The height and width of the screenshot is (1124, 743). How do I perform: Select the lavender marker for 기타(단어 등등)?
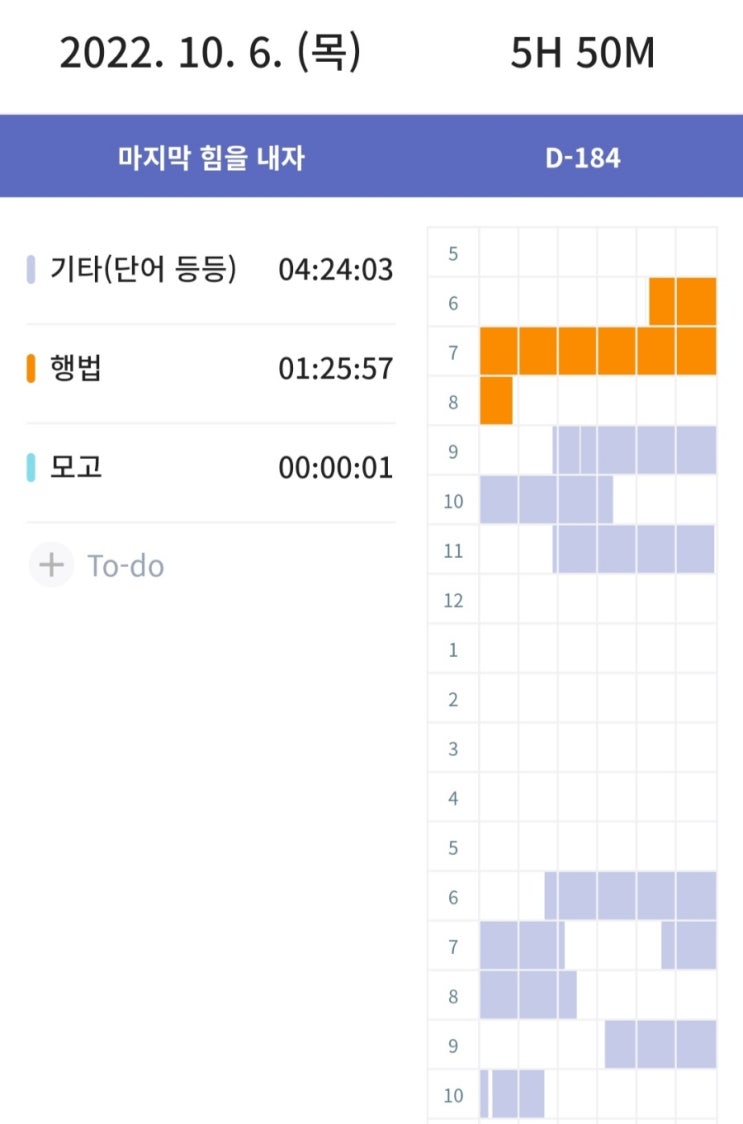tap(31, 270)
